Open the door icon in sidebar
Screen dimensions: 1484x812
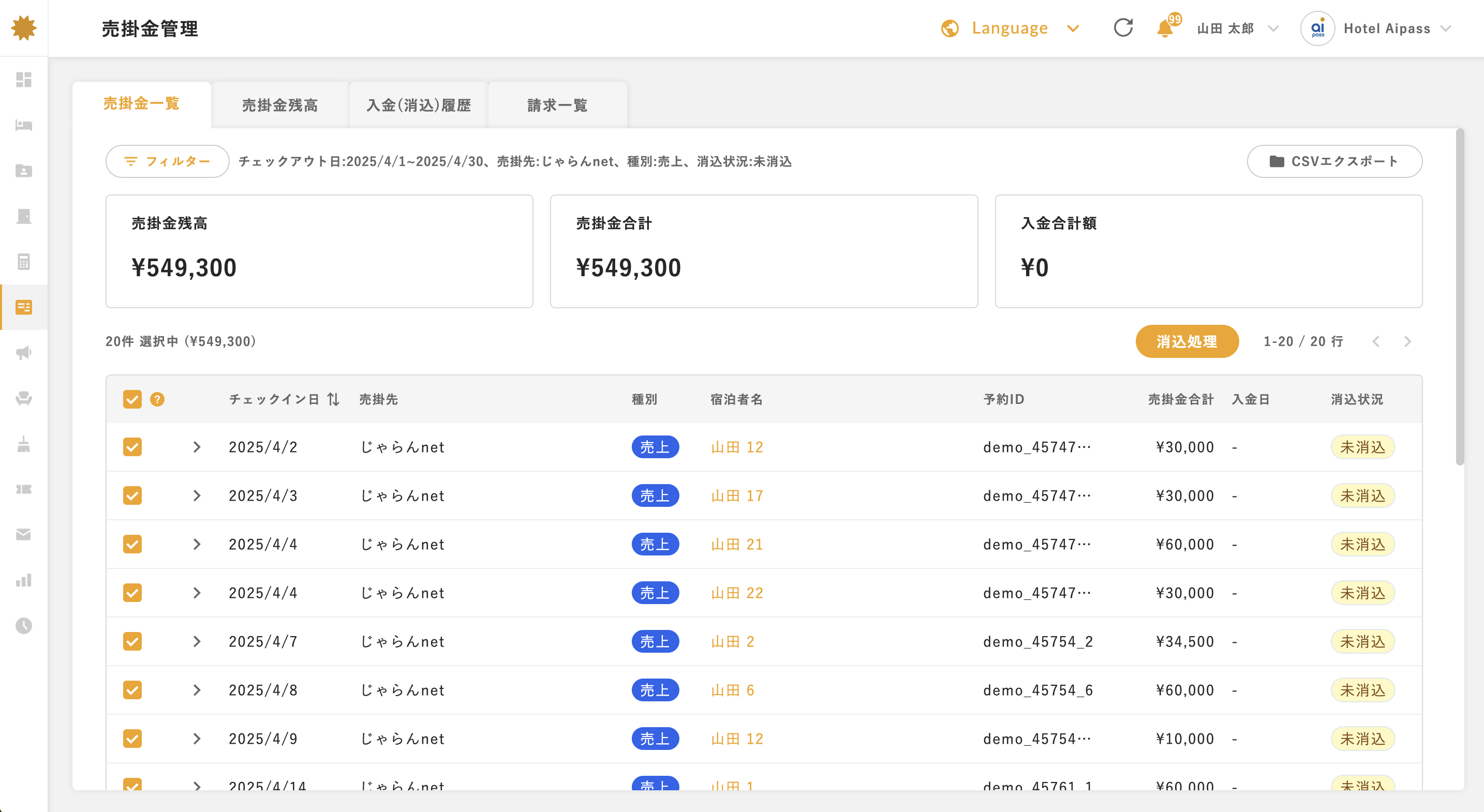[x=24, y=216]
